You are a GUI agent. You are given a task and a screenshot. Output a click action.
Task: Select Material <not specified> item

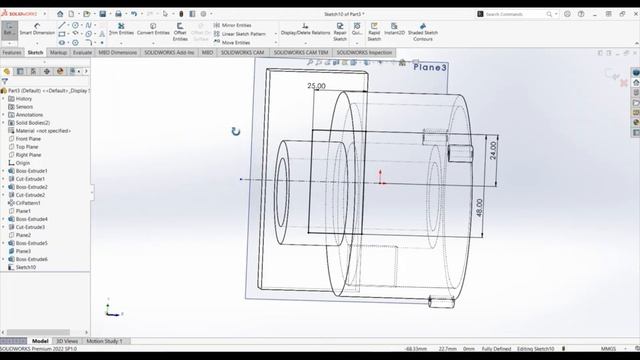pyautogui.click(x=40, y=131)
